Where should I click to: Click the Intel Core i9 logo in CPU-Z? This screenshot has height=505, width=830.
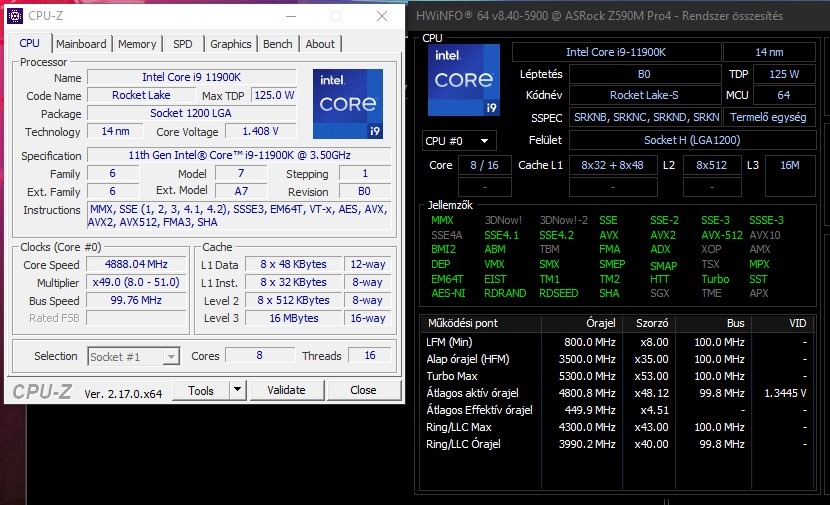coord(348,104)
